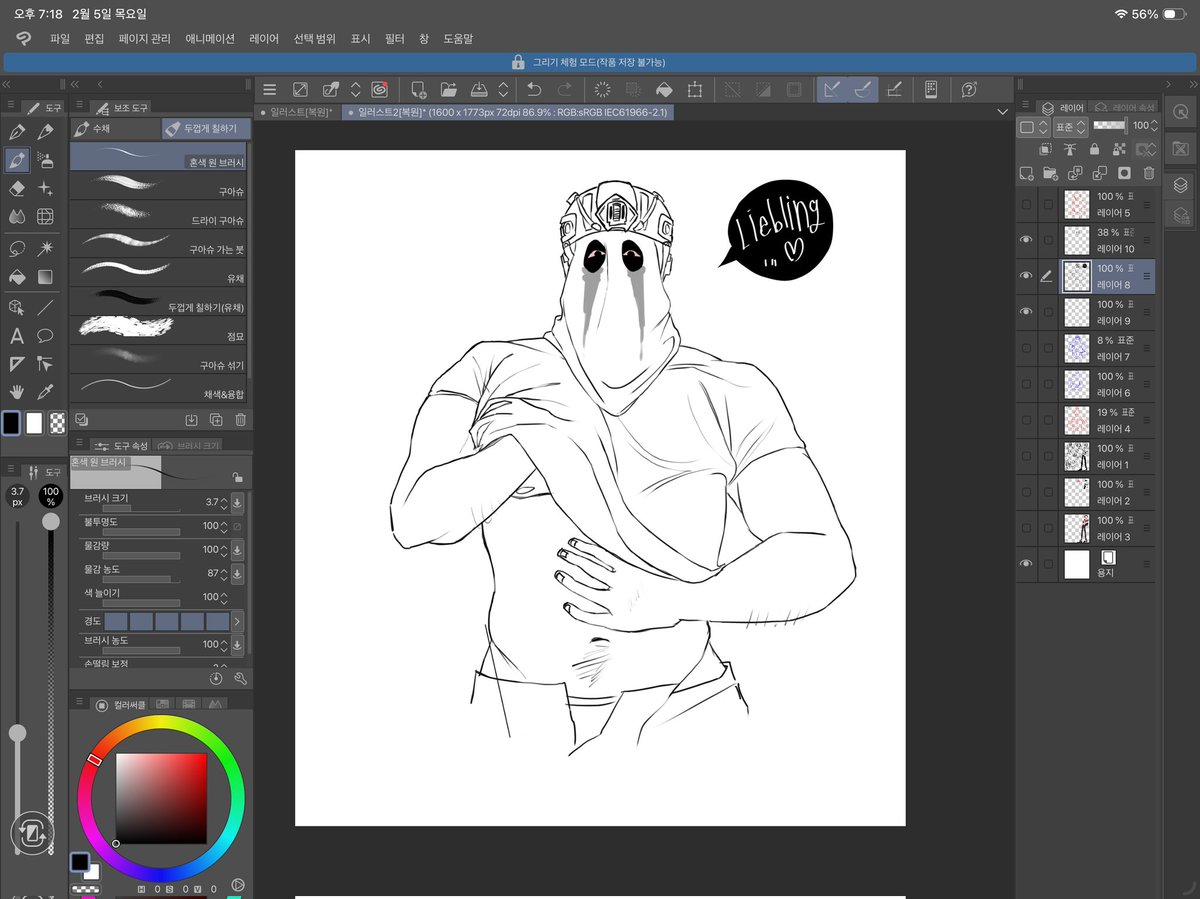Click the layer opacity 100 stepper

click(x=1154, y=126)
